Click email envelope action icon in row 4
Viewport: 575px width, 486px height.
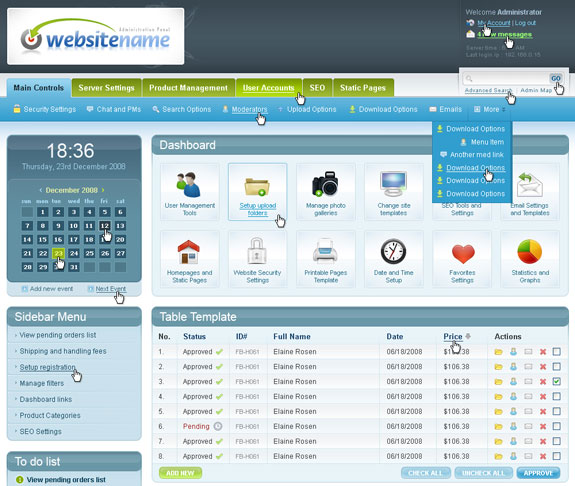coord(528,397)
